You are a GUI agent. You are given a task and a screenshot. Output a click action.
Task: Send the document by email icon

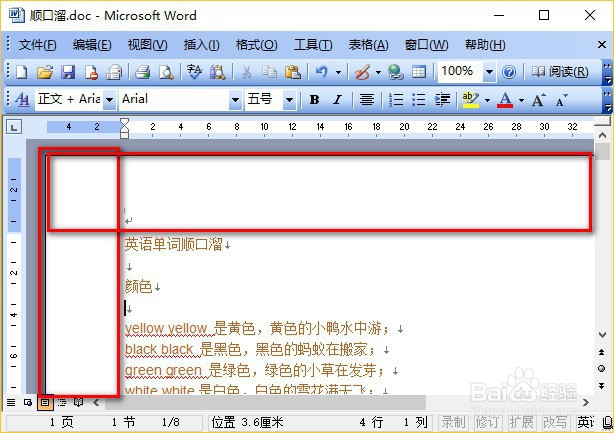(x=114, y=72)
